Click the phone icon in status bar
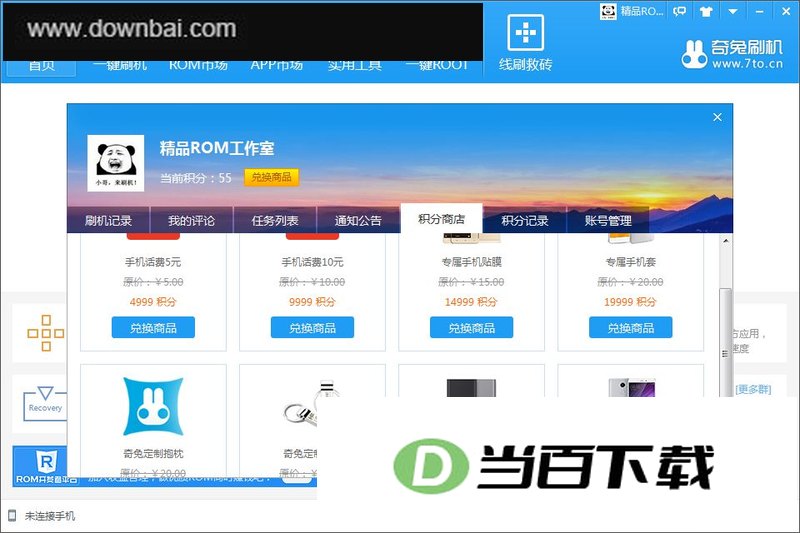The width and height of the screenshot is (800, 533). coord(12,515)
